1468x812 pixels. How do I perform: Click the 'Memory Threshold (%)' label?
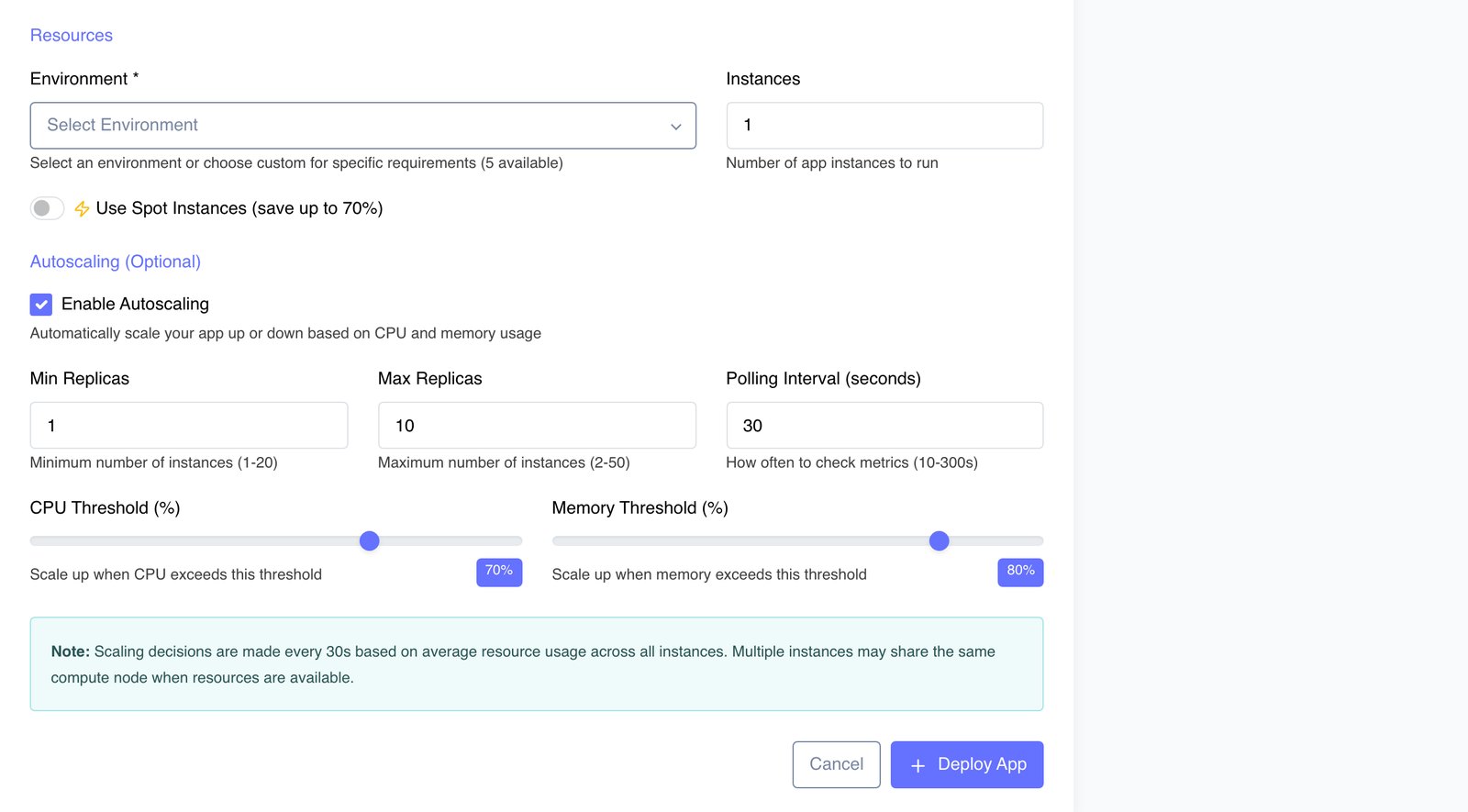coord(640,508)
